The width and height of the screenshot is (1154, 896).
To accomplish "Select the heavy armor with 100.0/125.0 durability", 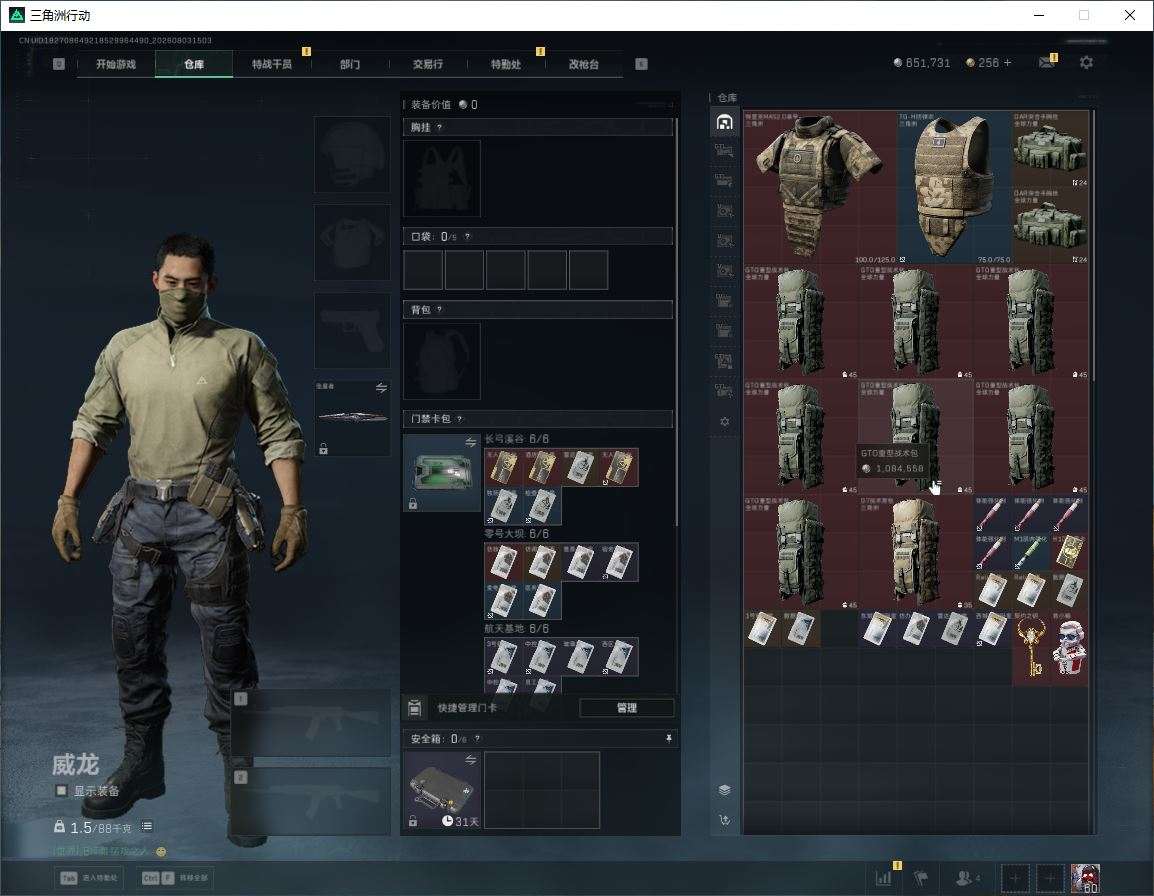I will coord(820,187).
